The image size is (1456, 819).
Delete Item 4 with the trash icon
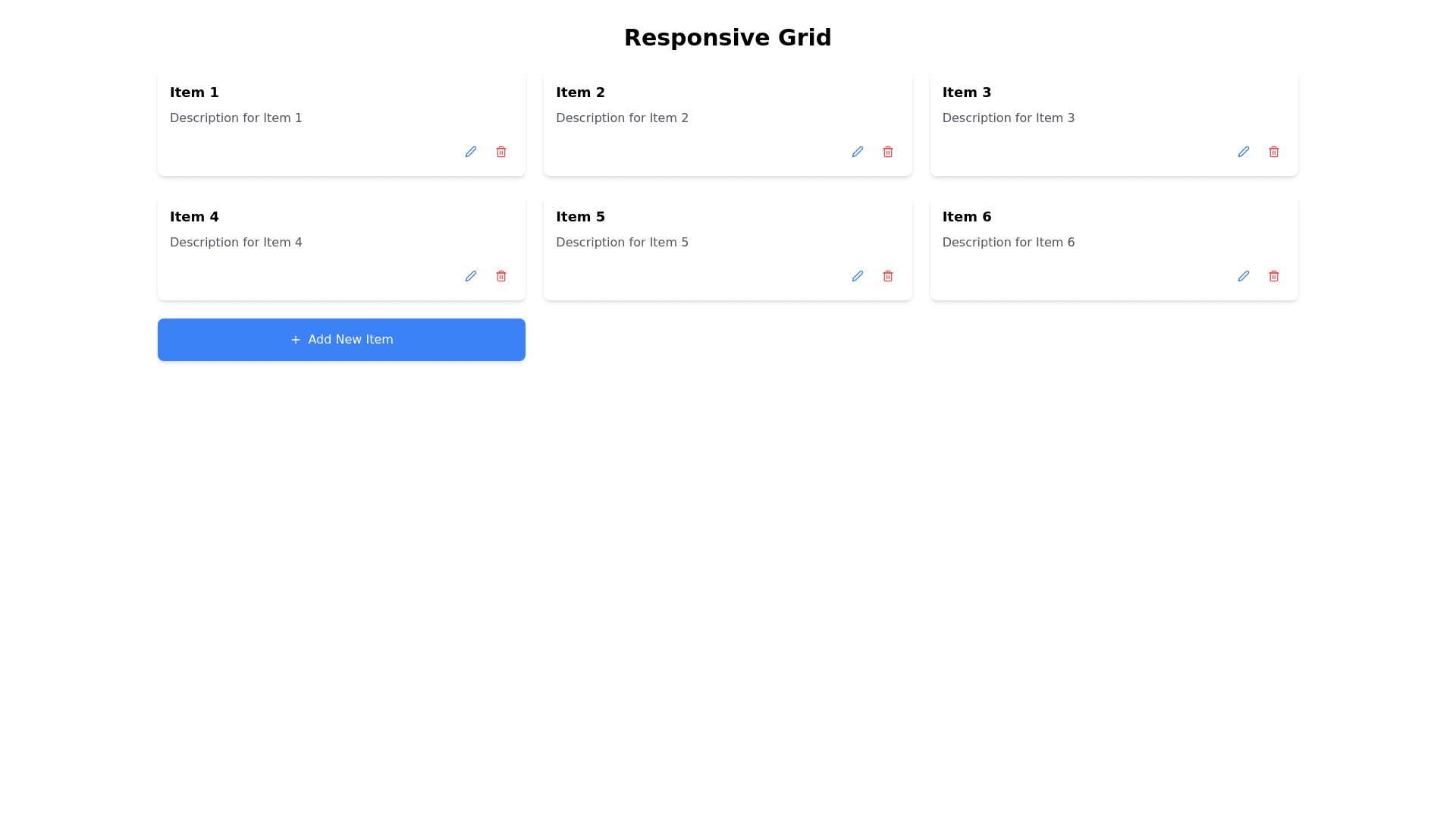500,276
